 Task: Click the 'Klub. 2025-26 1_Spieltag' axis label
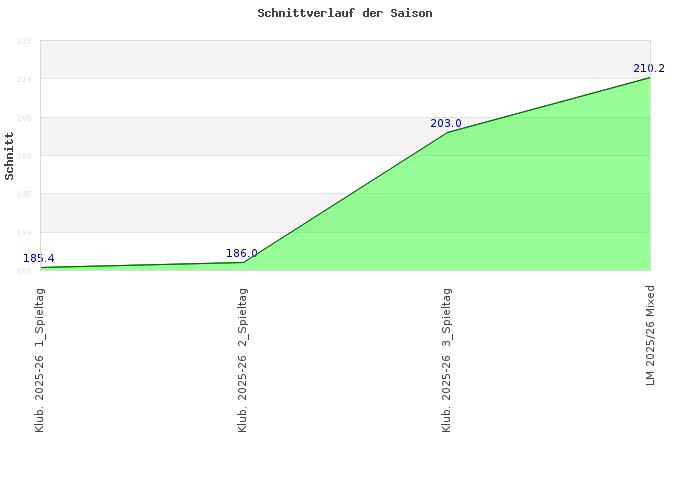coord(40,360)
